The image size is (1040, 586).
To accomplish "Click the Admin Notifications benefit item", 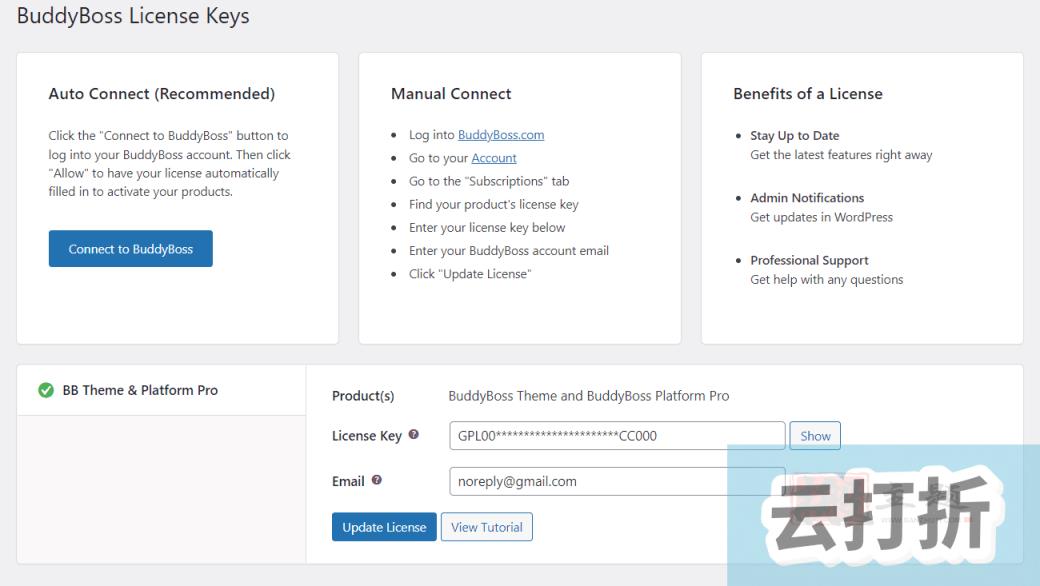I will tap(807, 198).
